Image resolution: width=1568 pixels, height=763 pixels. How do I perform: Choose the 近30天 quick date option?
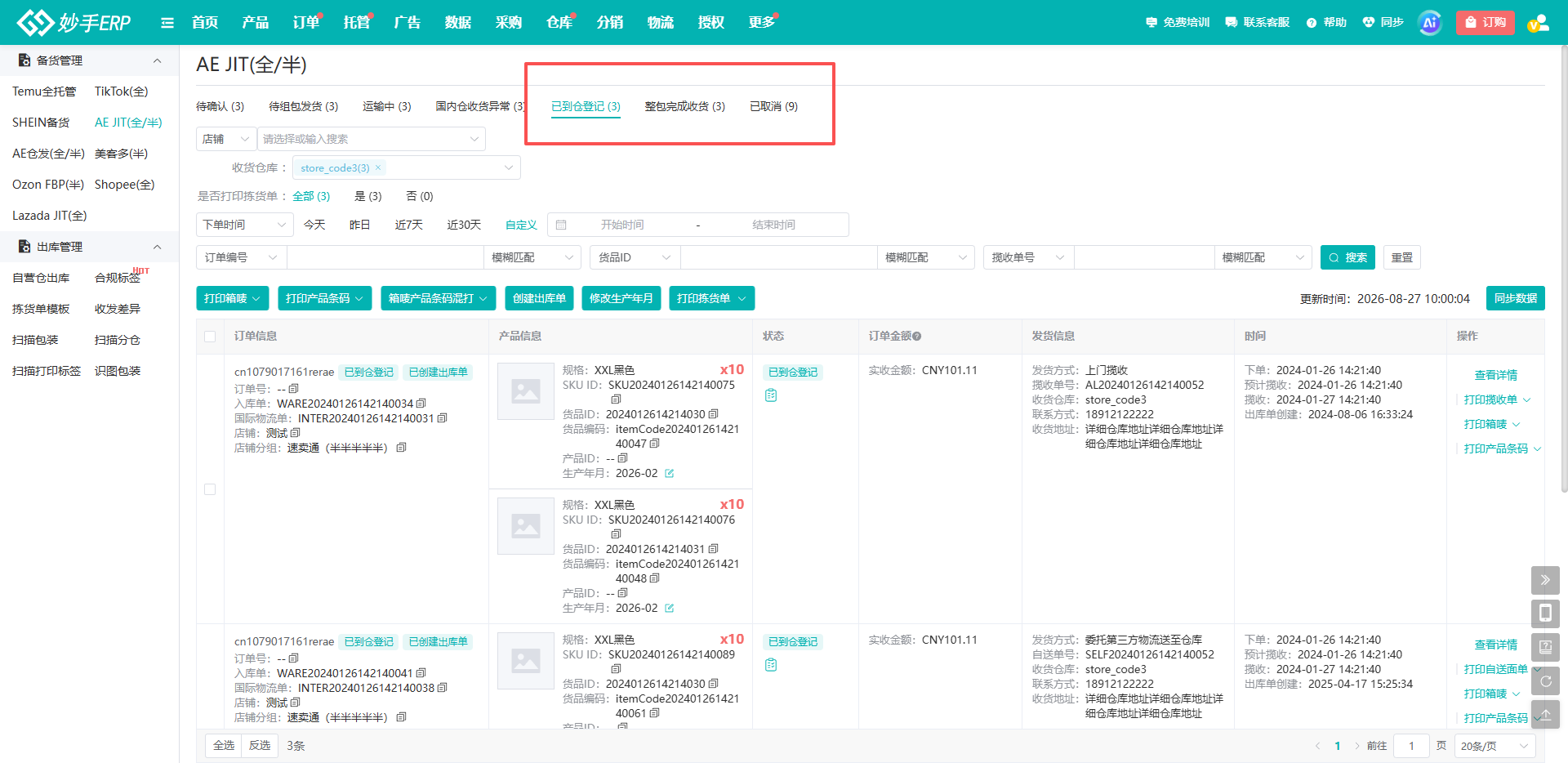[464, 225]
